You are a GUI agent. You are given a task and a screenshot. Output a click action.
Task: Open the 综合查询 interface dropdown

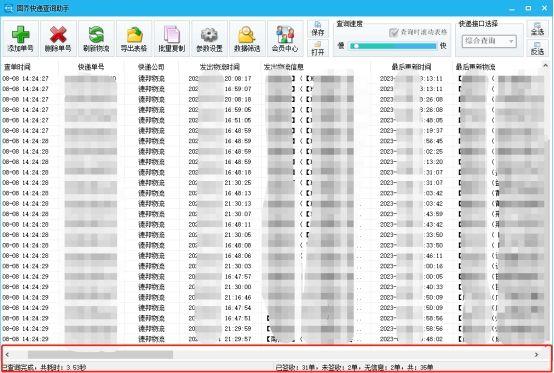pyautogui.click(x=489, y=41)
